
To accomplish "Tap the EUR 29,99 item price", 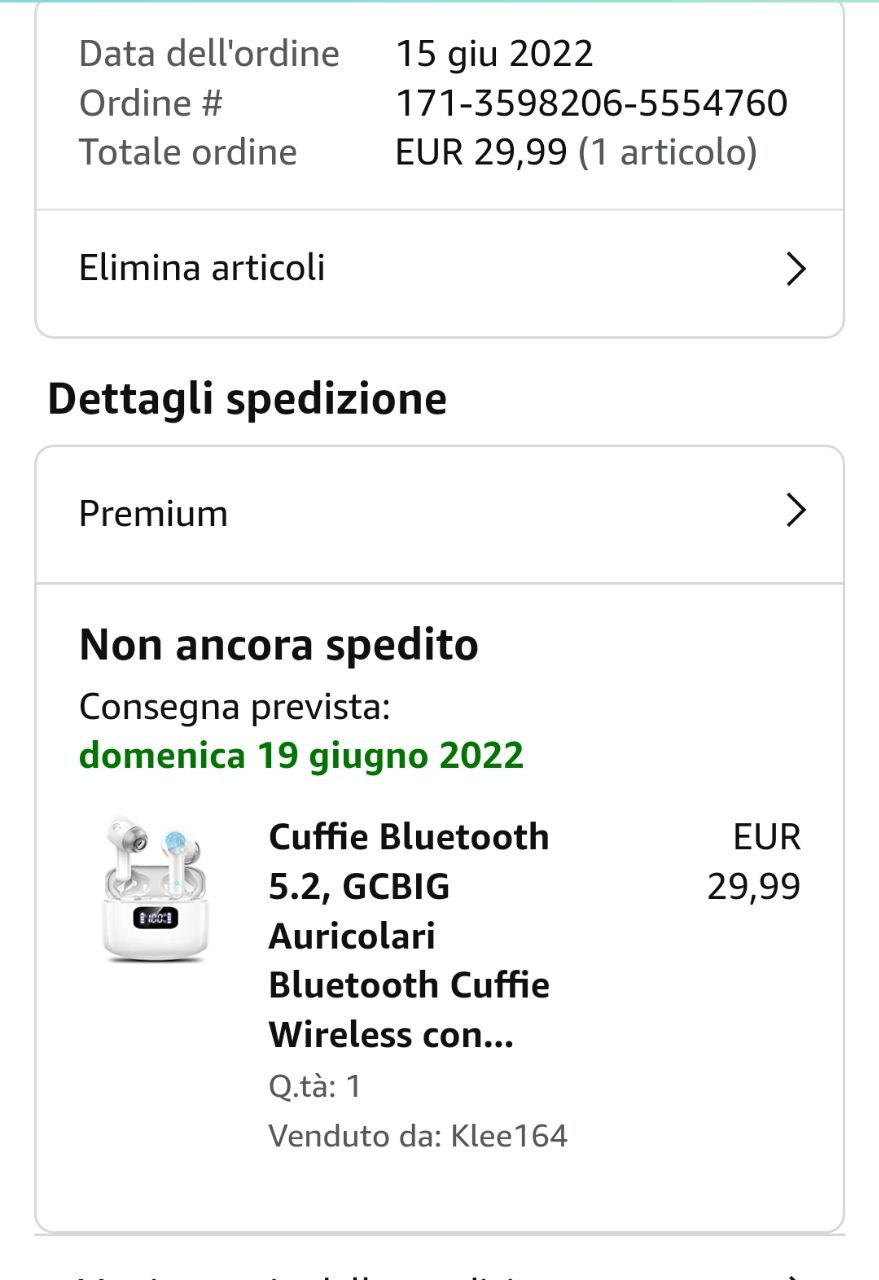I will 755,861.
